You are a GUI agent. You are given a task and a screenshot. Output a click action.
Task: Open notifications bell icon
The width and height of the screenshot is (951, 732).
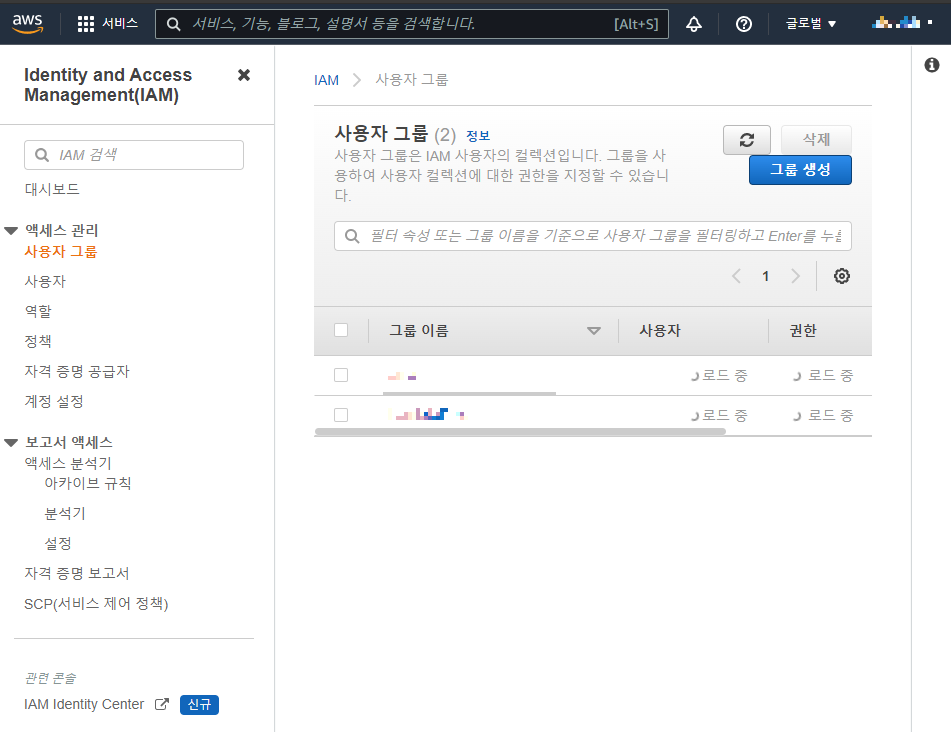coord(694,24)
